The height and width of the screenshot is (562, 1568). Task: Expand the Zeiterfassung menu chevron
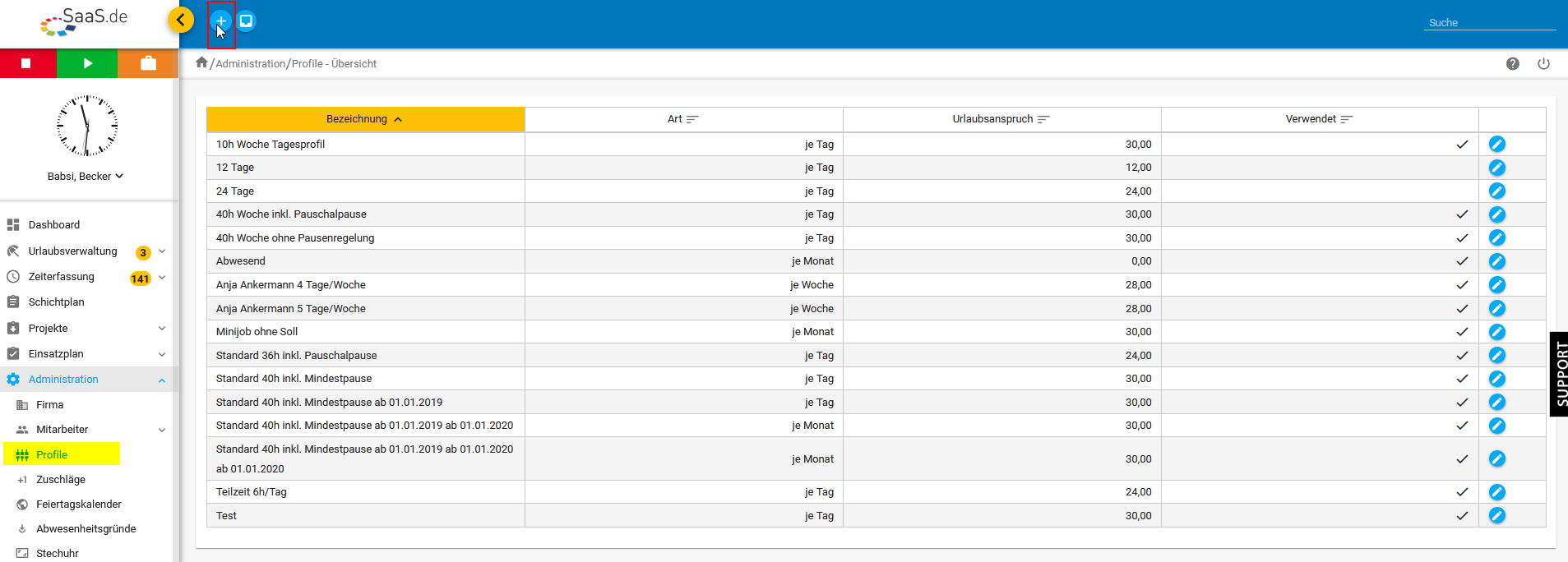pyautogui.click(x=162, y=277)
